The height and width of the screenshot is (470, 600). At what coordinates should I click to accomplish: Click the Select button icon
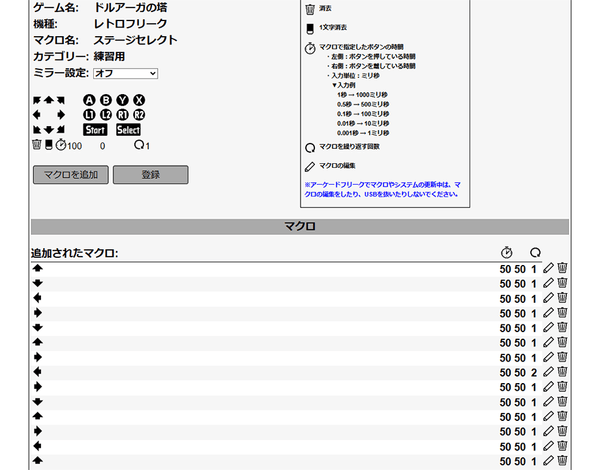(x=128, y=130)
